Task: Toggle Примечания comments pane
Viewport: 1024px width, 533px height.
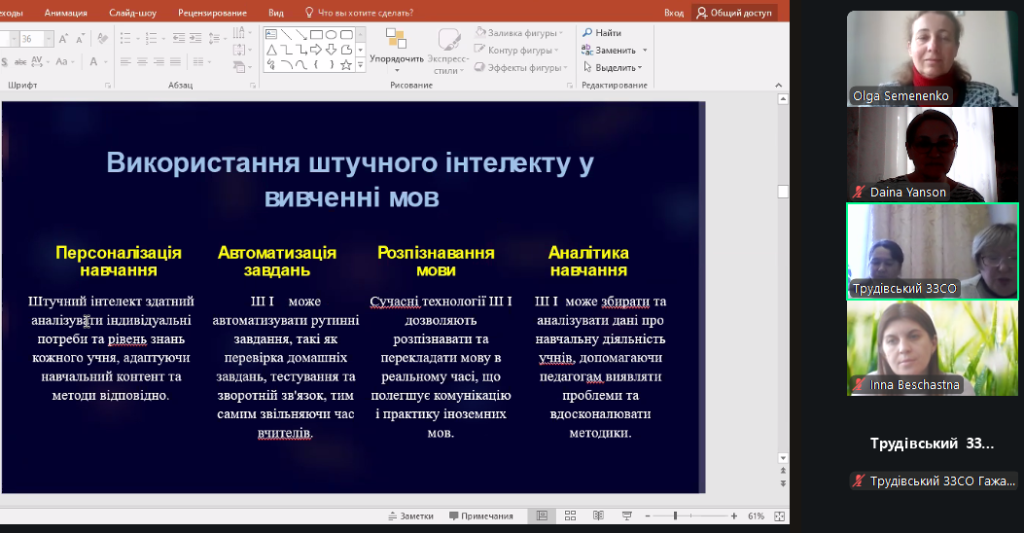Action: tap(481, 516)
